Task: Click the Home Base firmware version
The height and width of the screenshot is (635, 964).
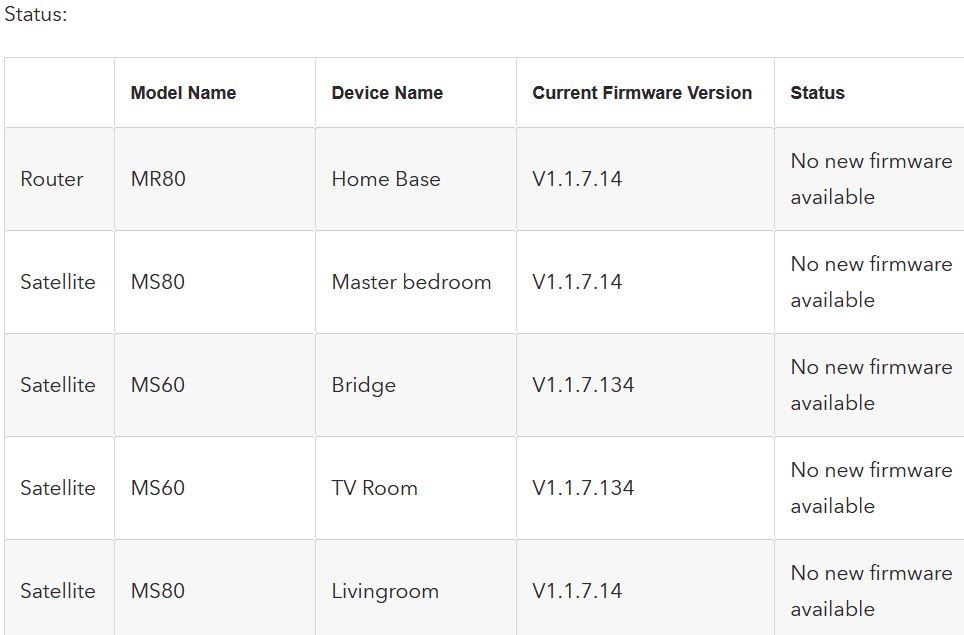Action: [x=577, y=179]
